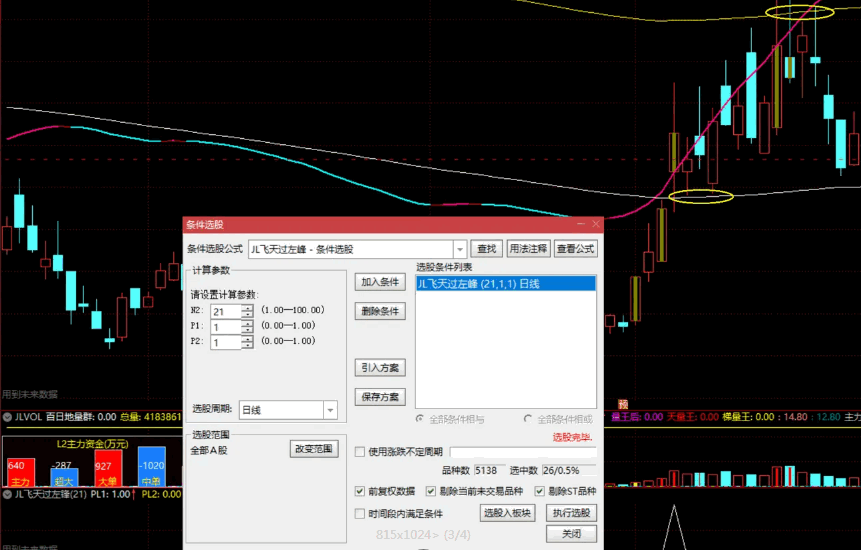Viewport: 861px width, 550px height.
Task: Click the 总量: 4183861 volume readout
Action: tap(150, 417)
